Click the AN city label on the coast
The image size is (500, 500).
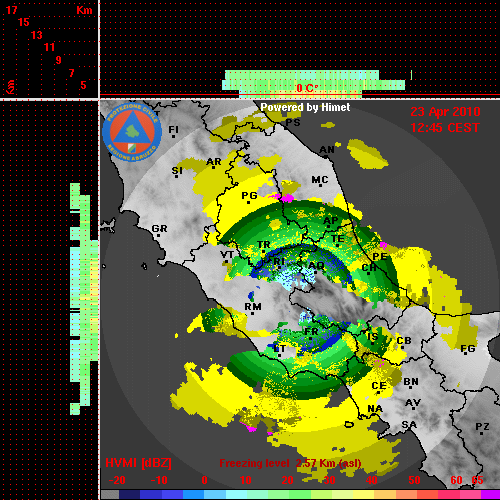[327, 150]
